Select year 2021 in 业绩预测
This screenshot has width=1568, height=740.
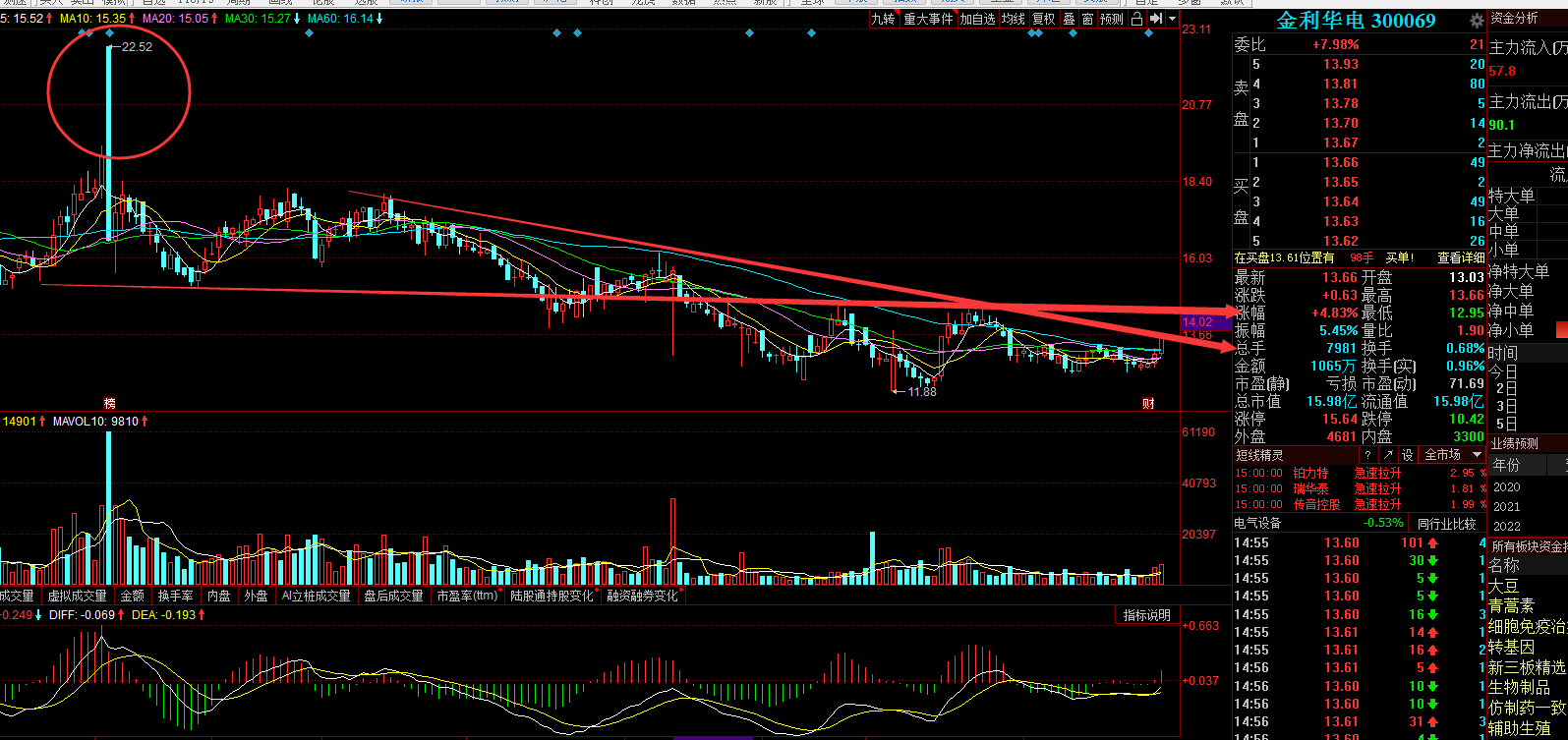click(1506, 506)
